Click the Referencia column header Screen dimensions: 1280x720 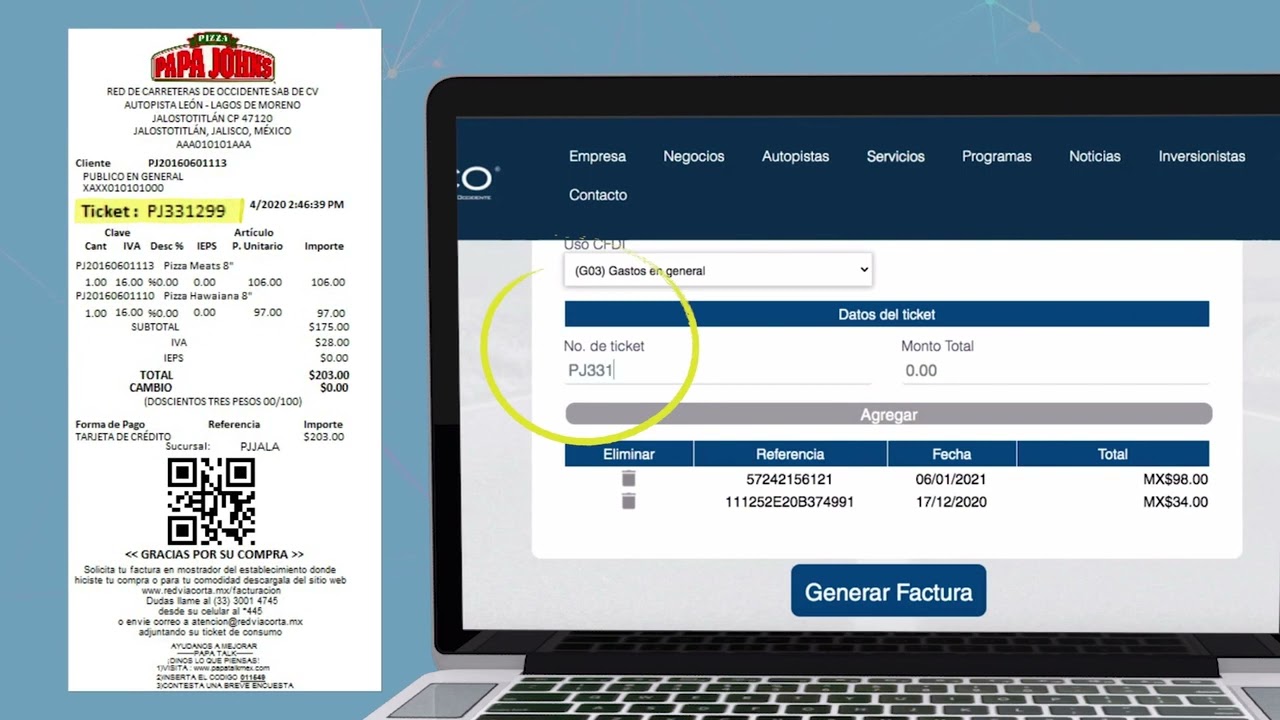tap(790, 454)
